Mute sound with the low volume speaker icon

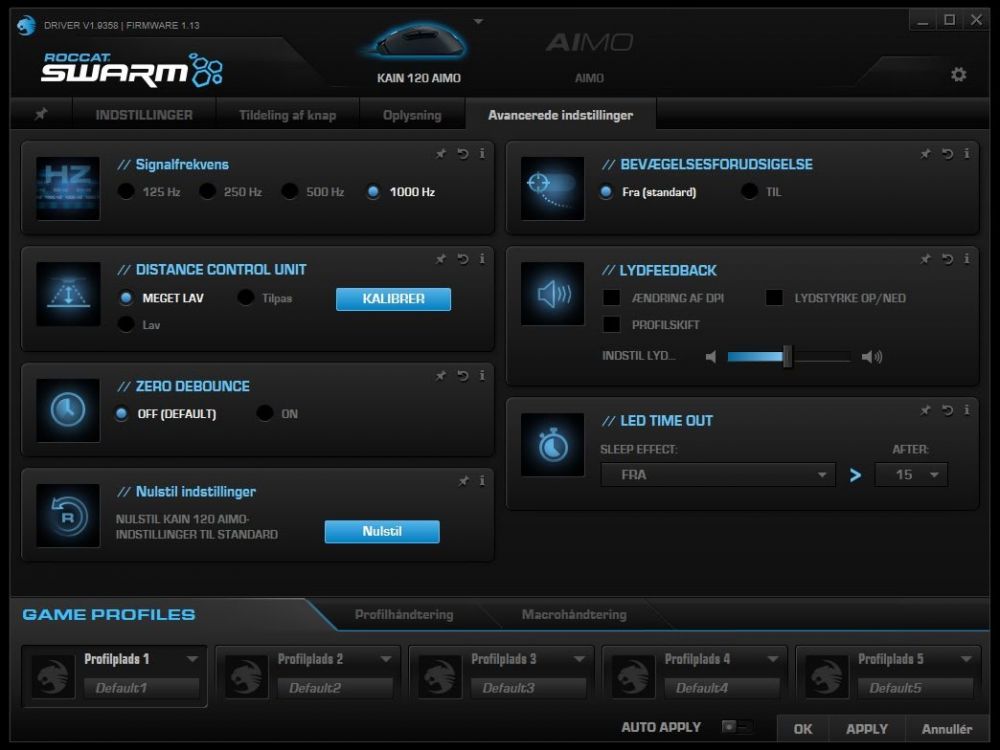tap(710, 357)
